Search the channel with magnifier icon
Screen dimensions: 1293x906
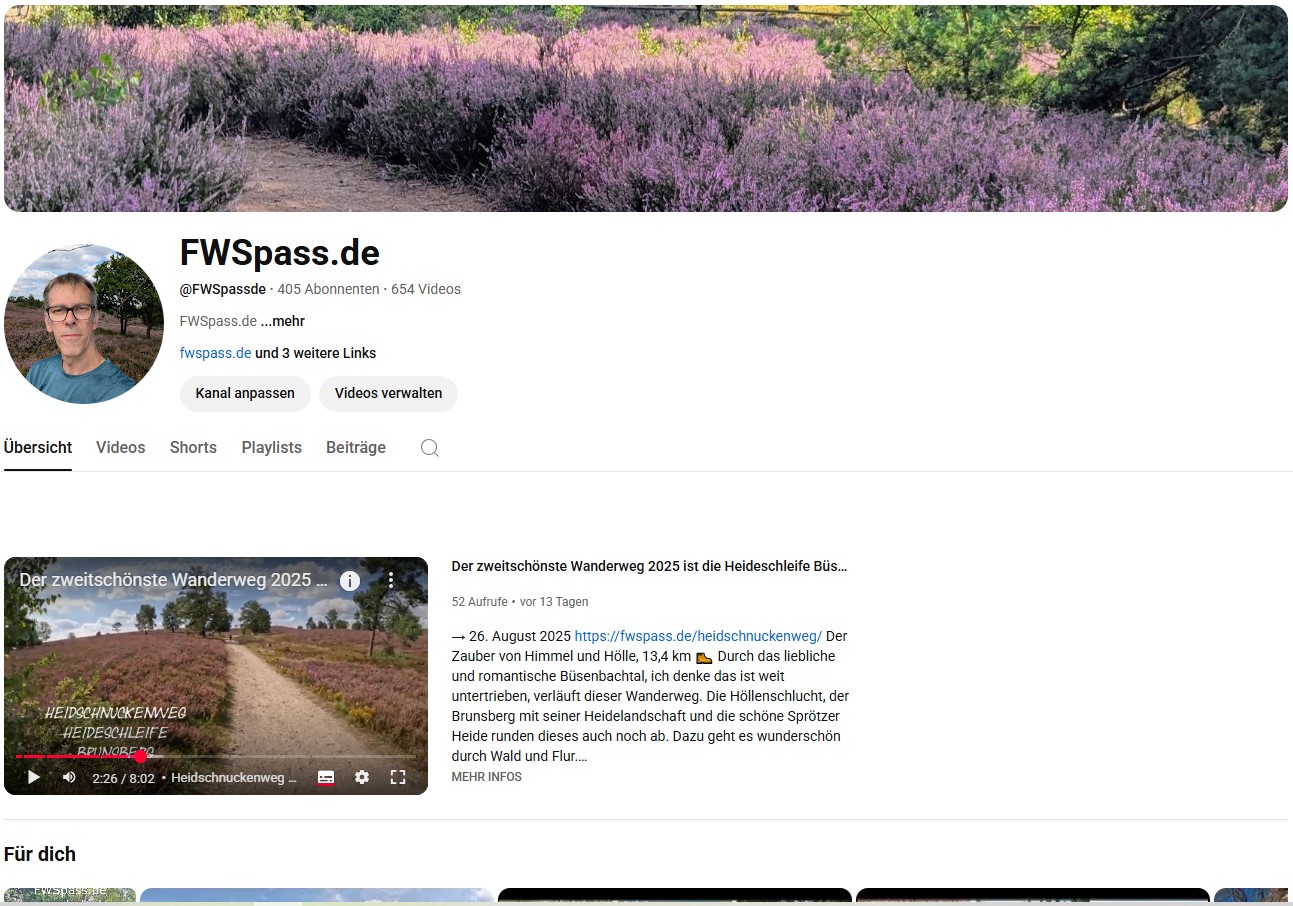[430, 448]
